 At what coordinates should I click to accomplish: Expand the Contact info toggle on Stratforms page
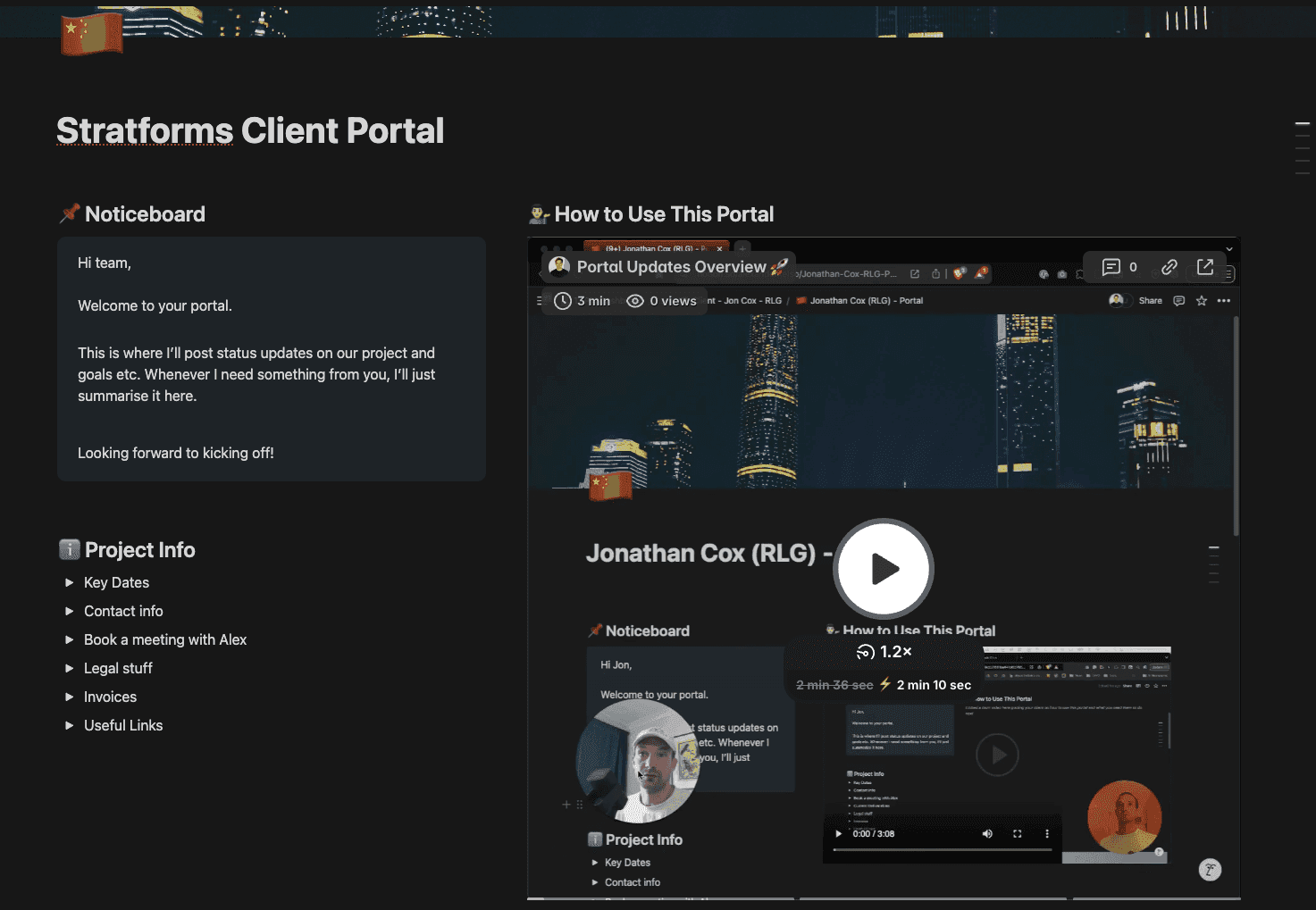click(x=70, y=611)
